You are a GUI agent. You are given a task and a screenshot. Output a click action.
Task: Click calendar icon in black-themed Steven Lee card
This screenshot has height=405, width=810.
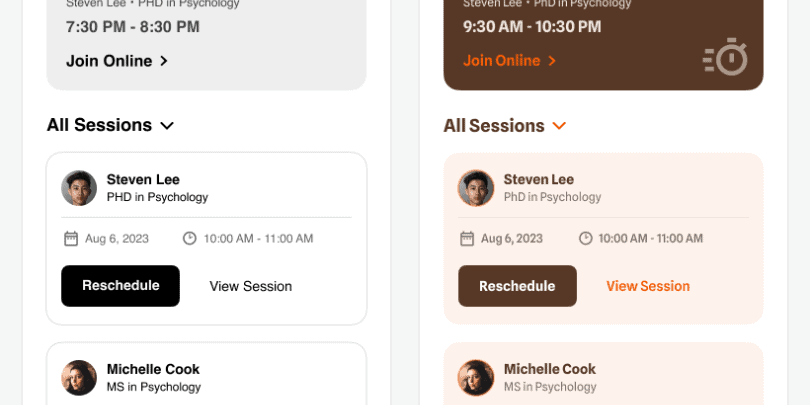(x=71, y=238)
